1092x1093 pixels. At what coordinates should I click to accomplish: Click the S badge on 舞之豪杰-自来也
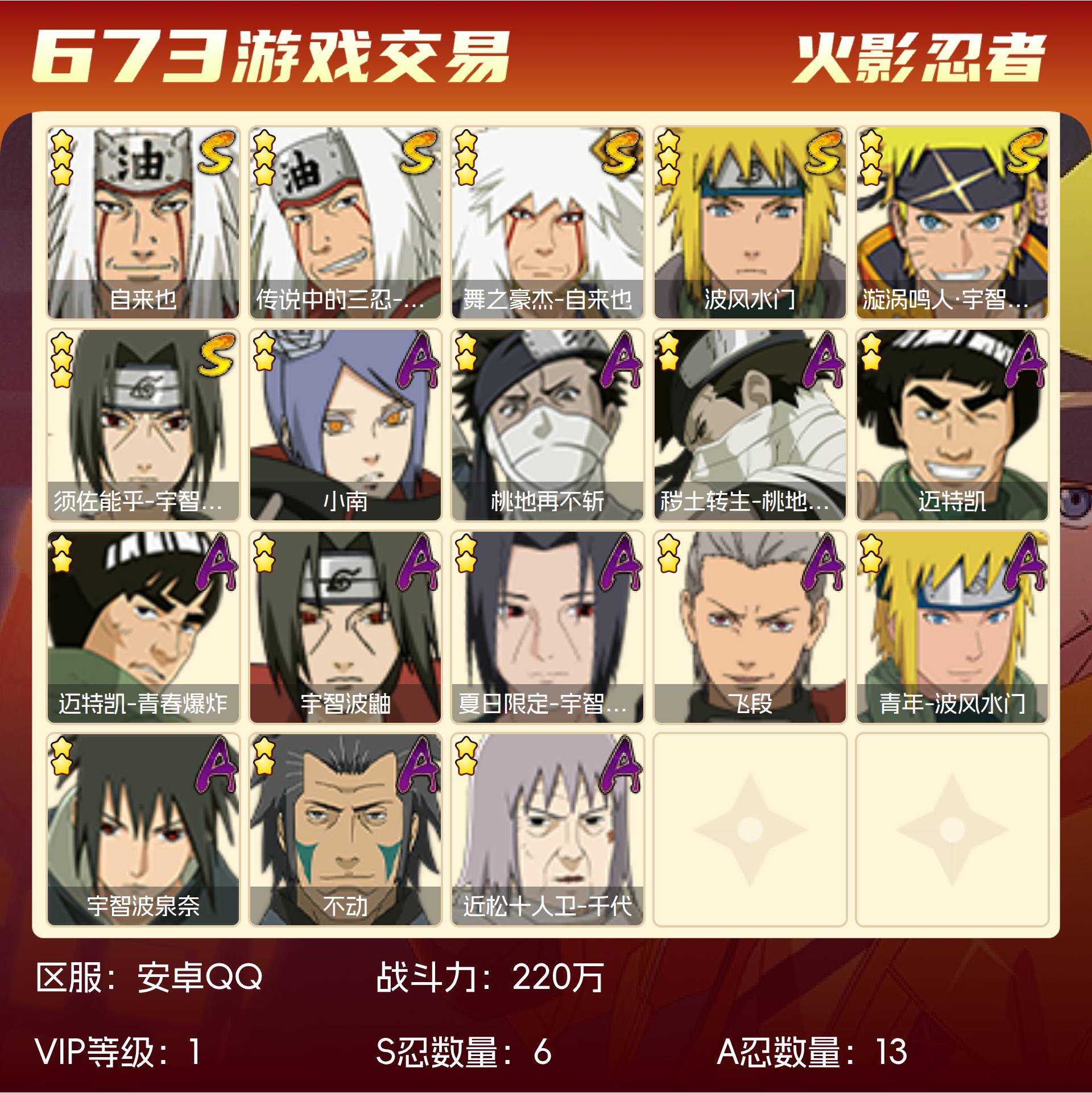tap(619, 152)
